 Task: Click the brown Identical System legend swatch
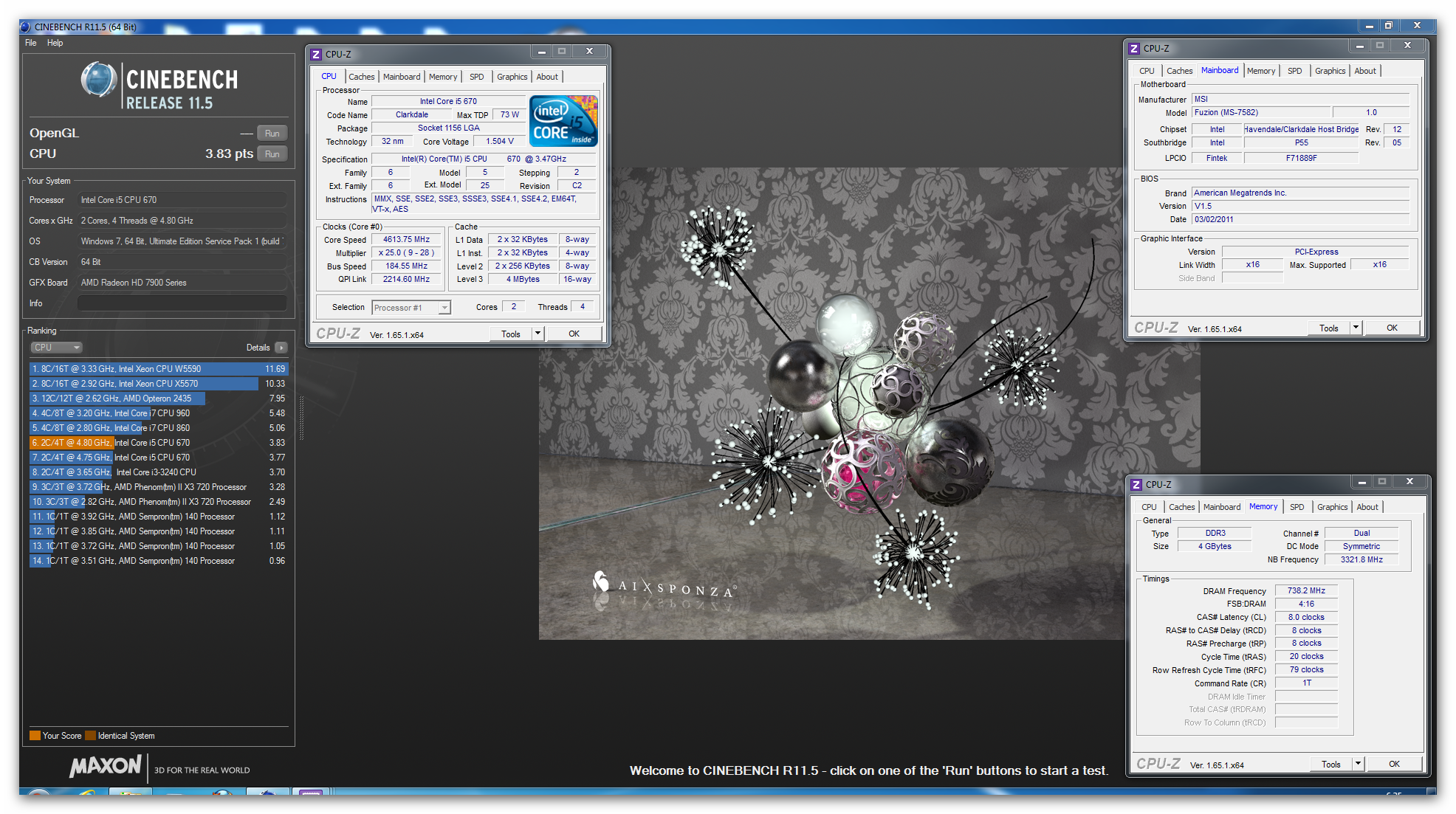tap(90, 736)
